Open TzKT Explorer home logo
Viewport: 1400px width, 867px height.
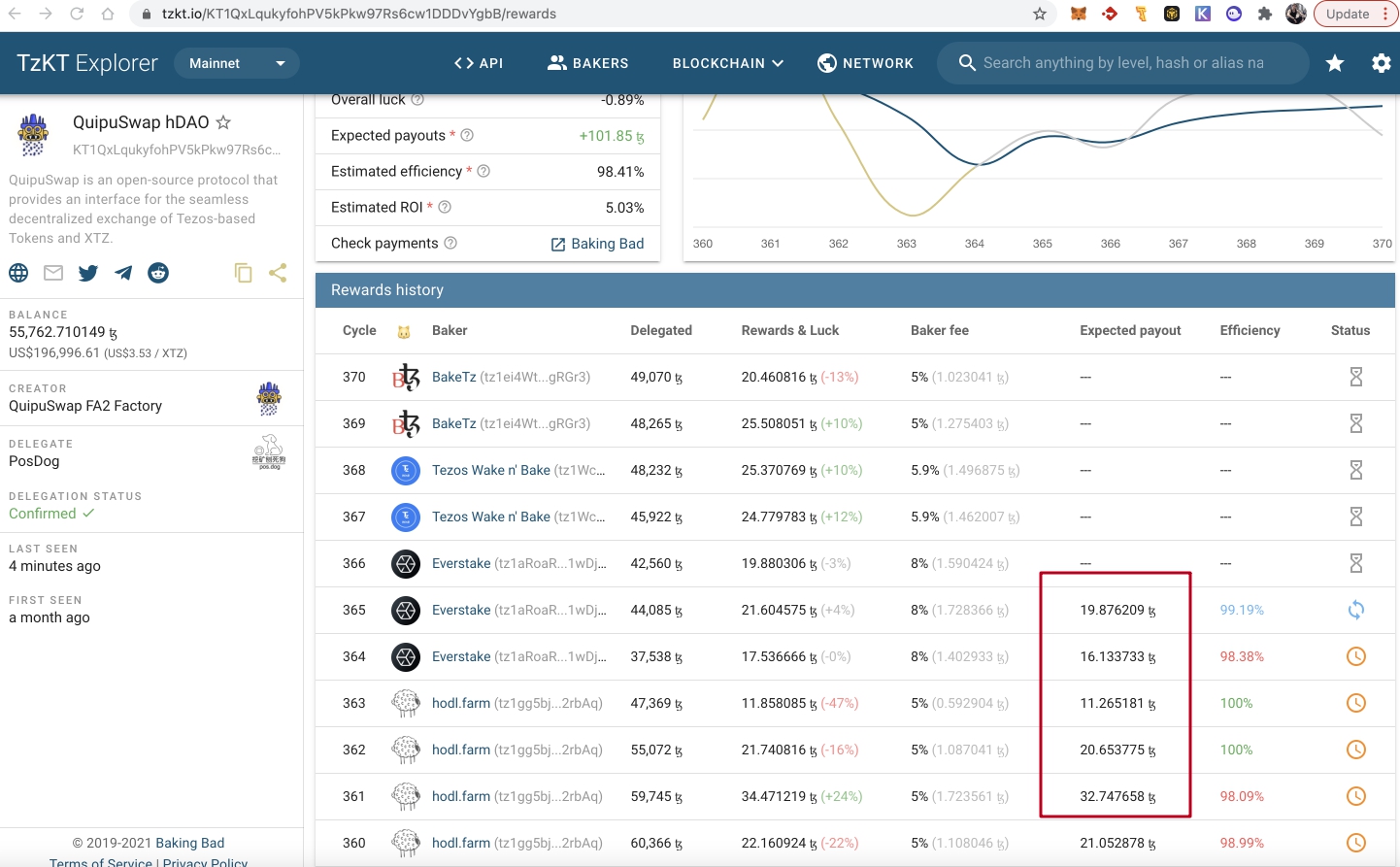87,63
